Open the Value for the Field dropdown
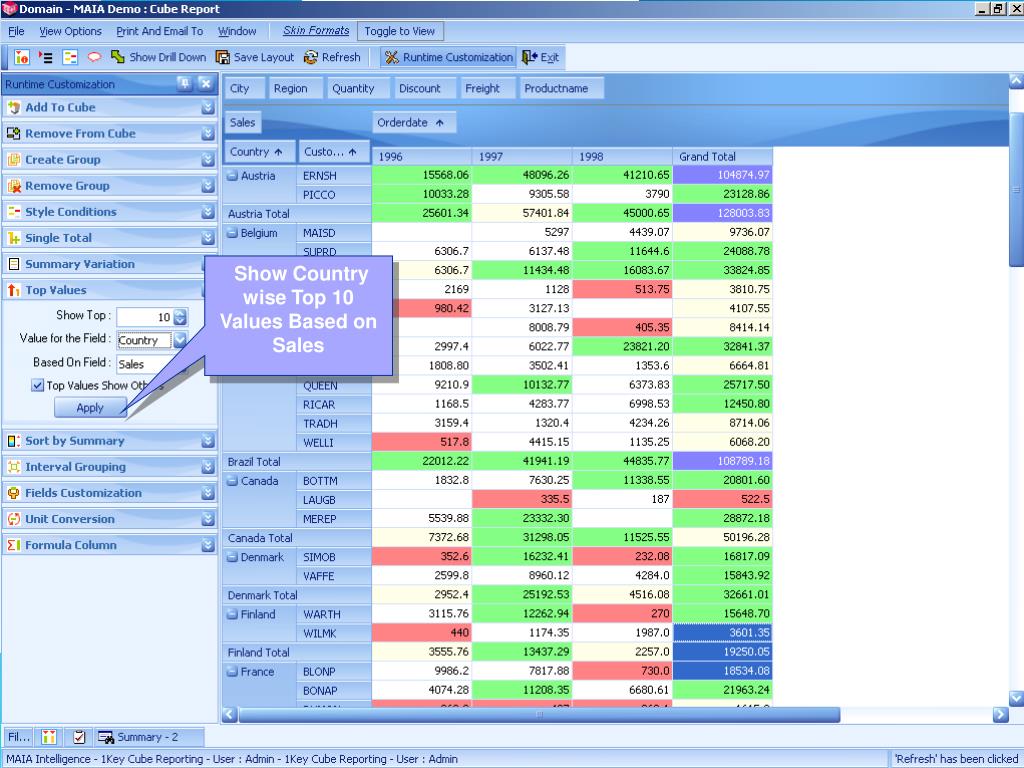Viewport: 1024px width, 768px height. coord(180,340)
